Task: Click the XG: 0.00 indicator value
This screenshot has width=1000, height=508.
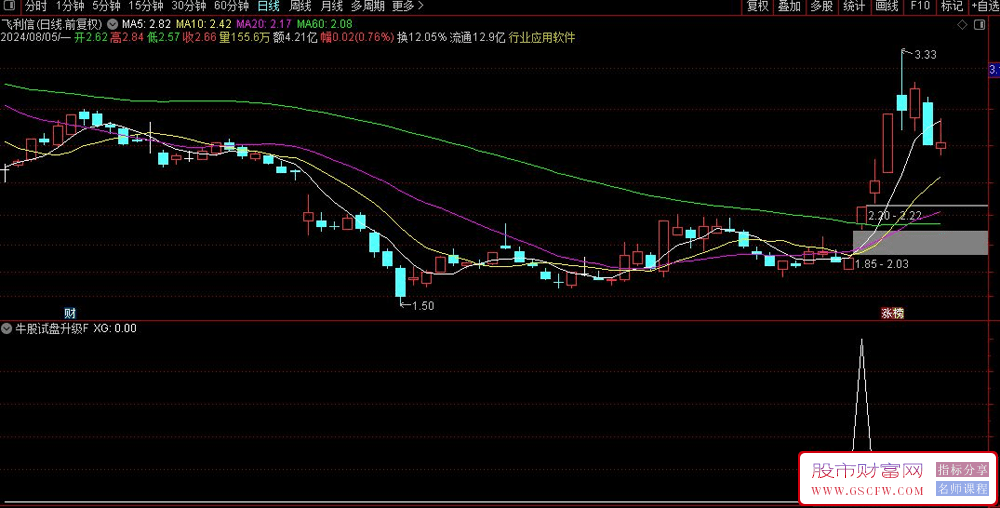Action: click(115, 329)
